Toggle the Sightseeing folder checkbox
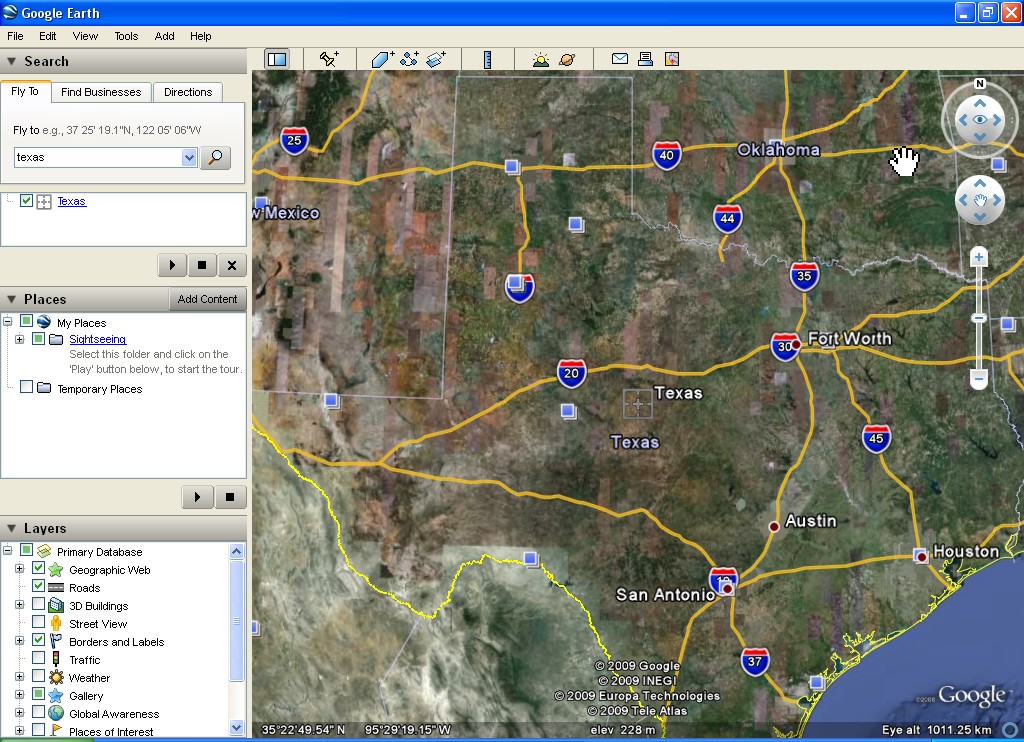Viewport: 1024px width, 742px height. [39, 338]
